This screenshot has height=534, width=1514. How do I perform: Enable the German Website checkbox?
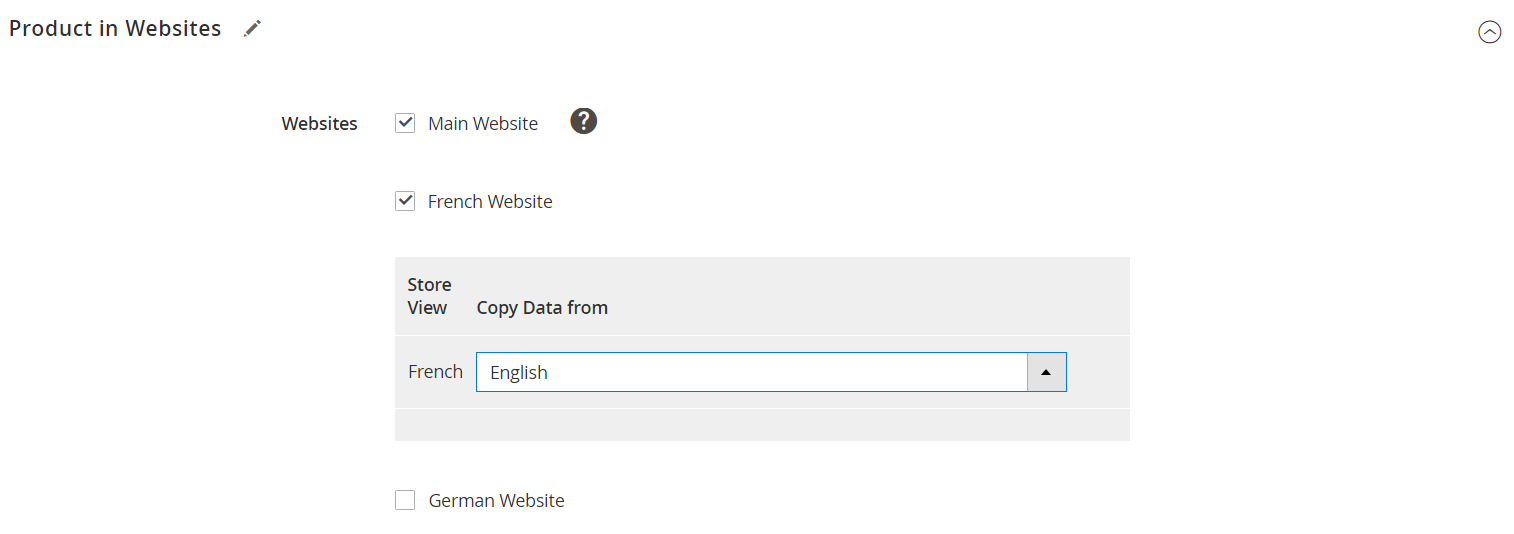pos(405,500)
